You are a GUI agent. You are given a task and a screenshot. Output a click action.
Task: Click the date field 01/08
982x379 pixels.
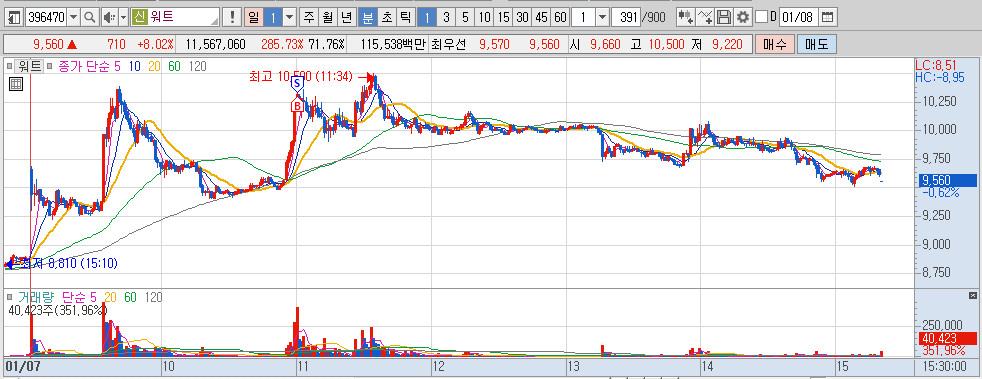tap(799, 18)
